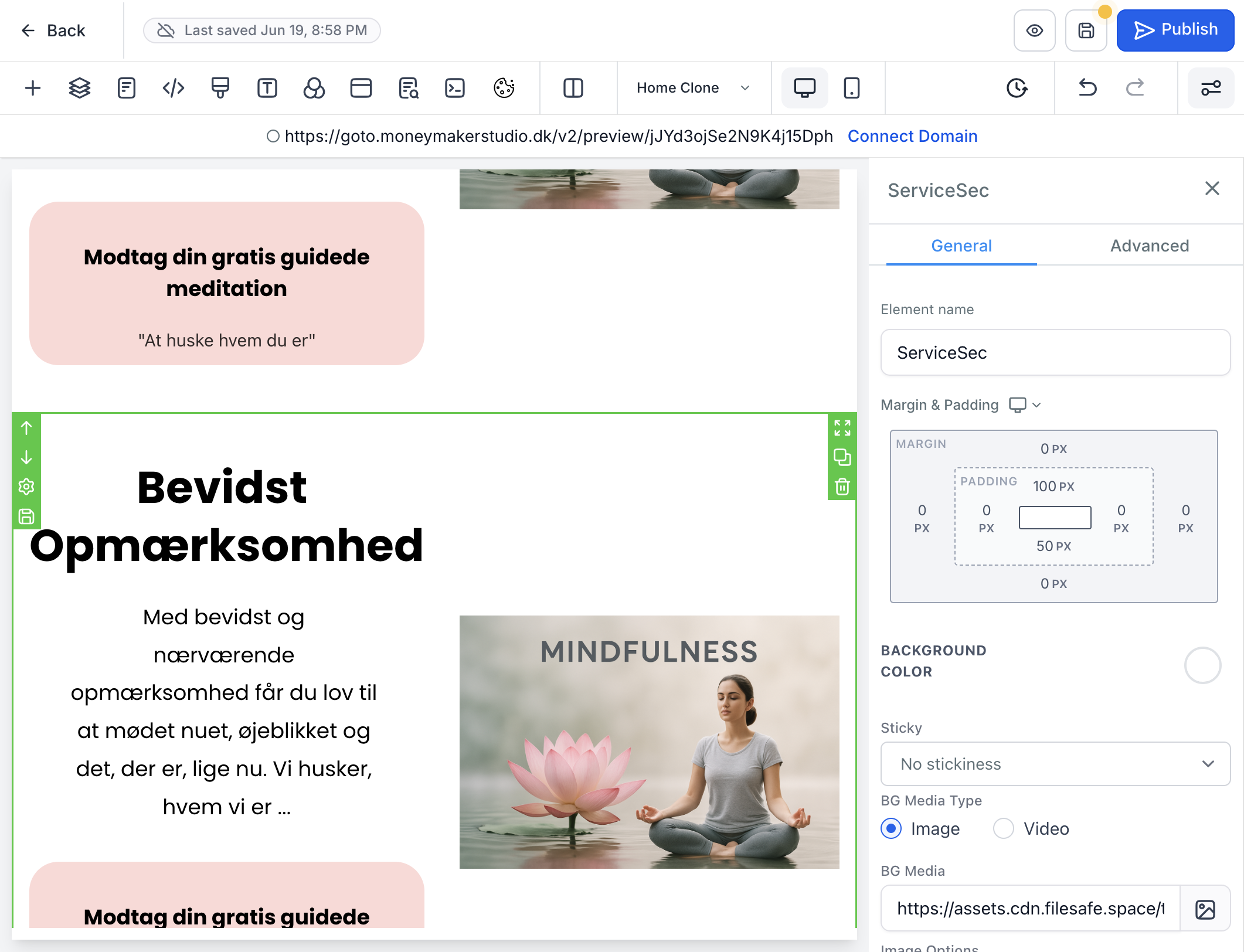The height and width of the screenshot is (952, 1244).
Task: Move section up with green arrow
Action: (26, 428)
